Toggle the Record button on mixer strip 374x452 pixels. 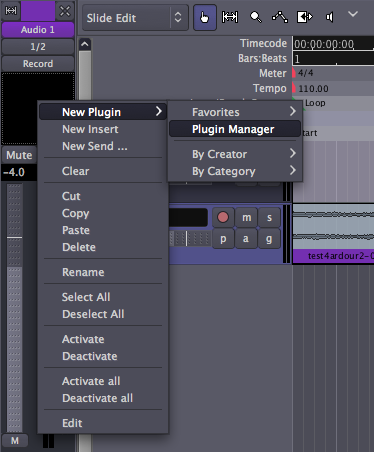(38, 64)
